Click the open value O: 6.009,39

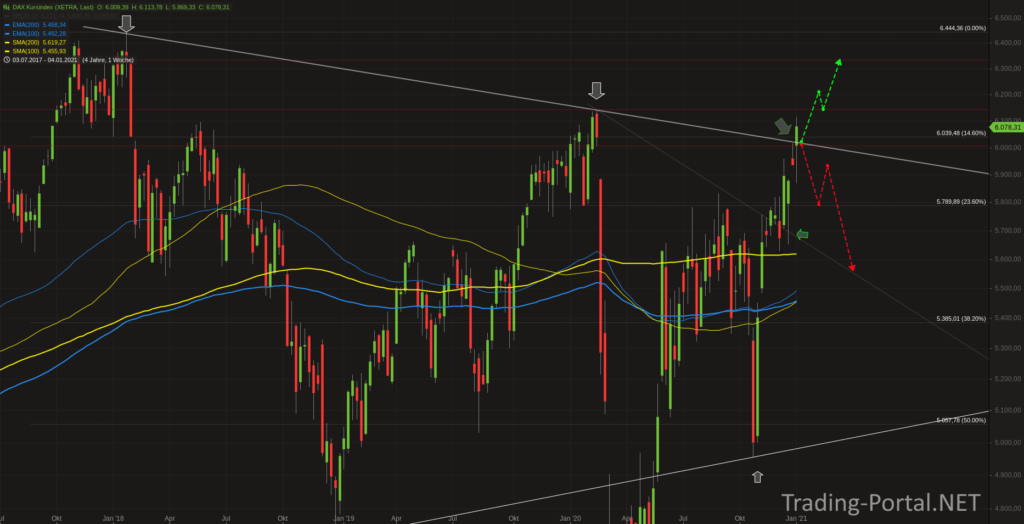[x=112, y=7]
